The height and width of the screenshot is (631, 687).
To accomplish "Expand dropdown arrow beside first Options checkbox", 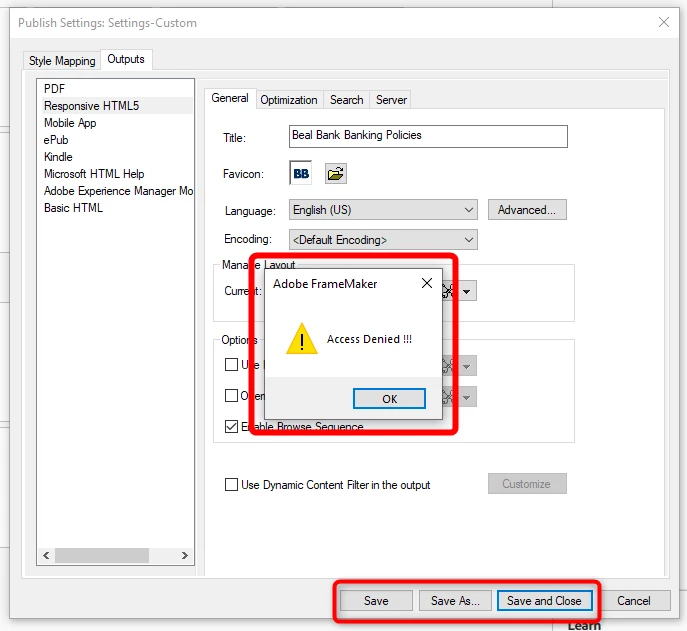I will 467,366.
